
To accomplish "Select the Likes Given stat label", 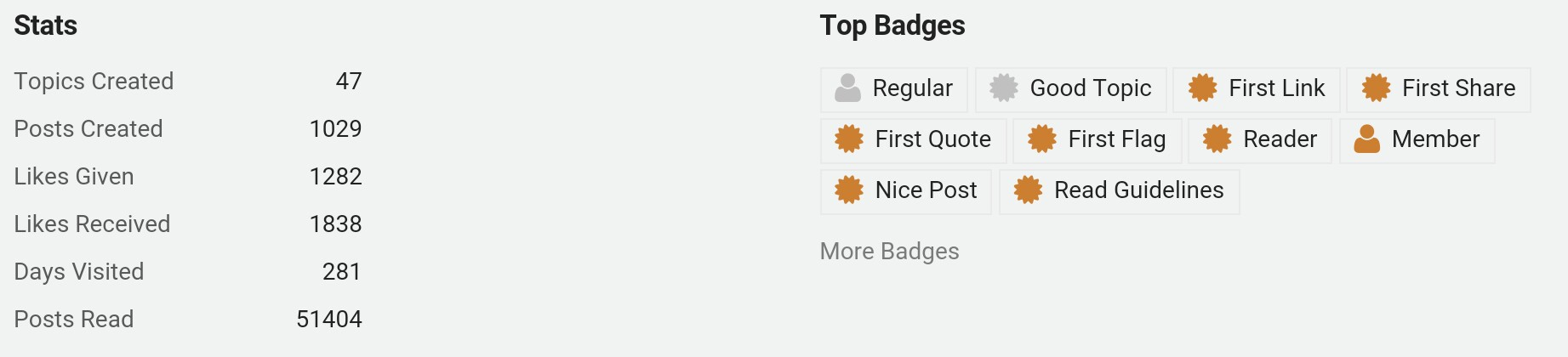I will tap(74, 177).
